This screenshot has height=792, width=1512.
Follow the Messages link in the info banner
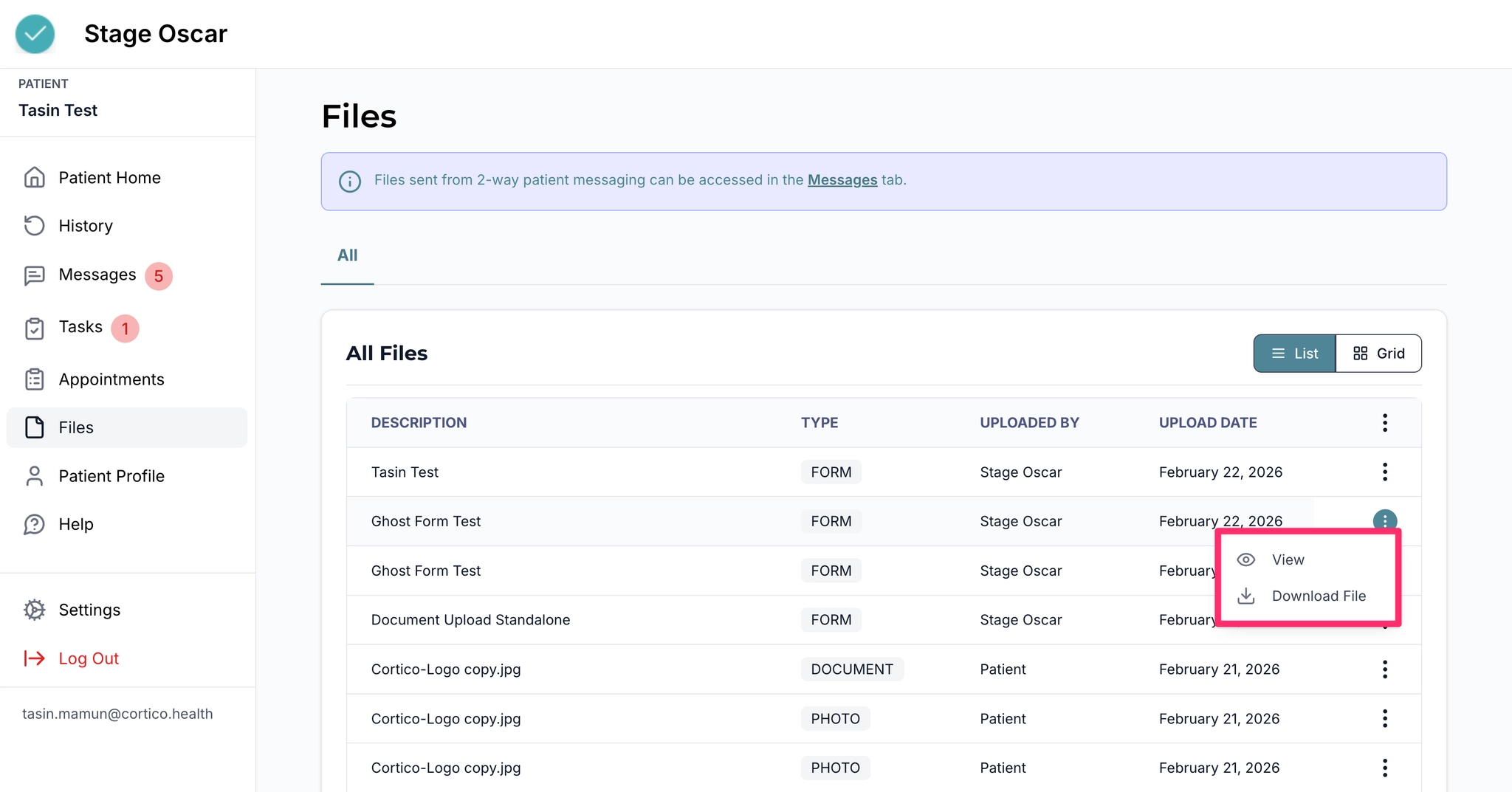click(x=842, y=180)
